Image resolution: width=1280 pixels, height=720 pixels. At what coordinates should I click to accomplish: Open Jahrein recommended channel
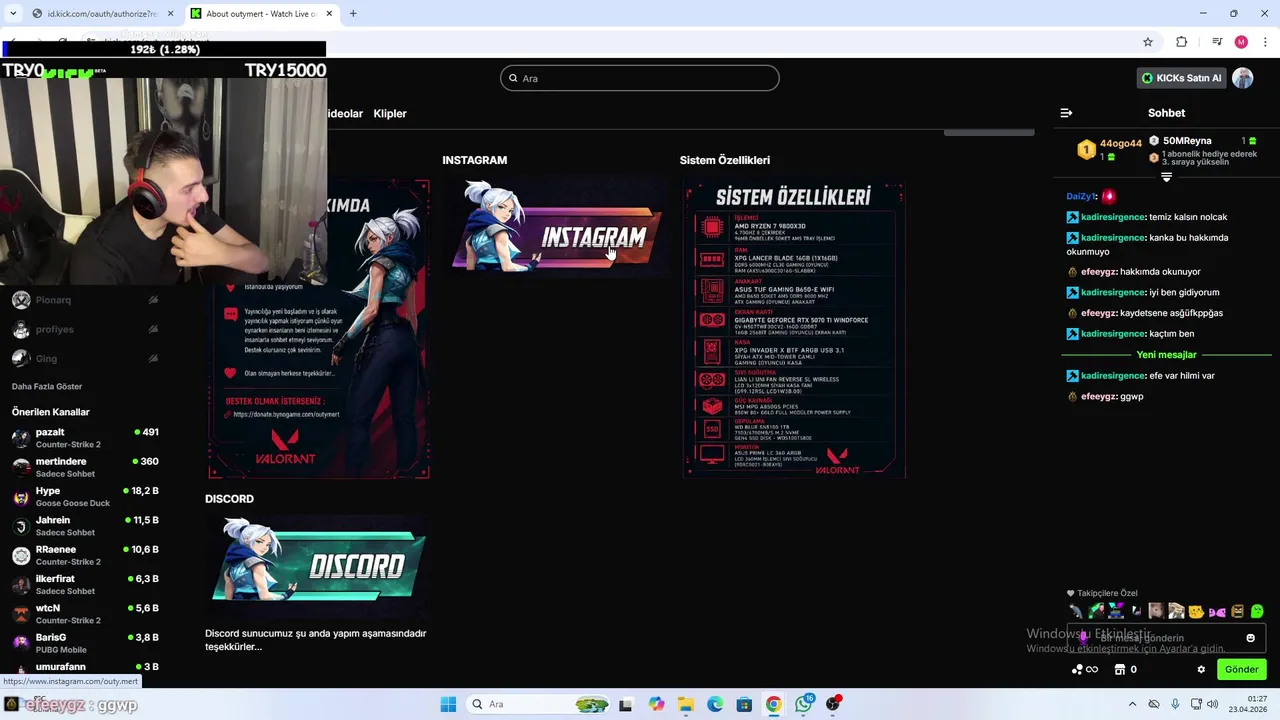86,526
